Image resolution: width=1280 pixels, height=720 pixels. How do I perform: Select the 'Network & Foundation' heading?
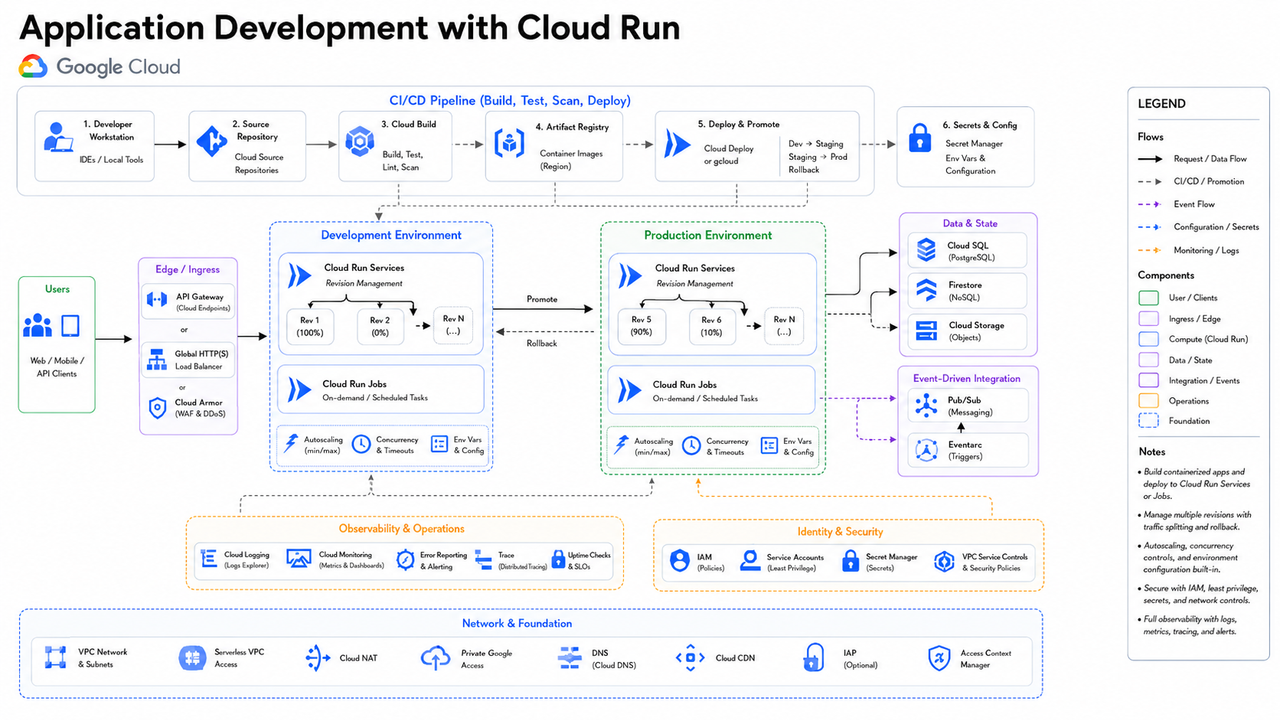[x=517, y=623]
